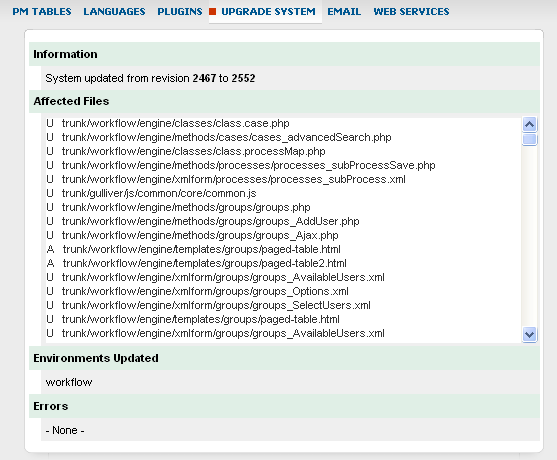557x460 pixels.
Task: Switch to the Languages tab
Action: pyautogui.click(x=114, y=12)
